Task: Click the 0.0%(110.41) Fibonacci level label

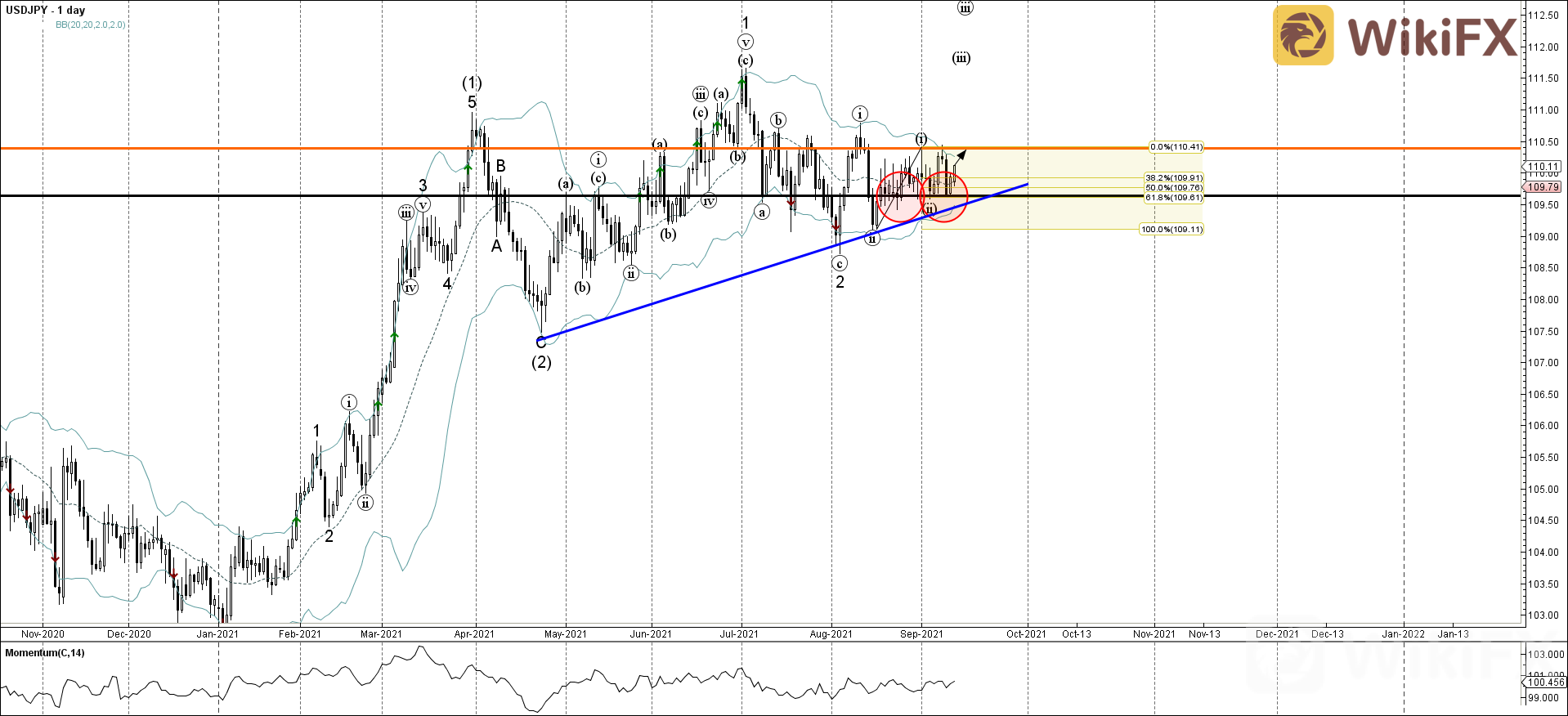Action: [x=1176, y=147]
